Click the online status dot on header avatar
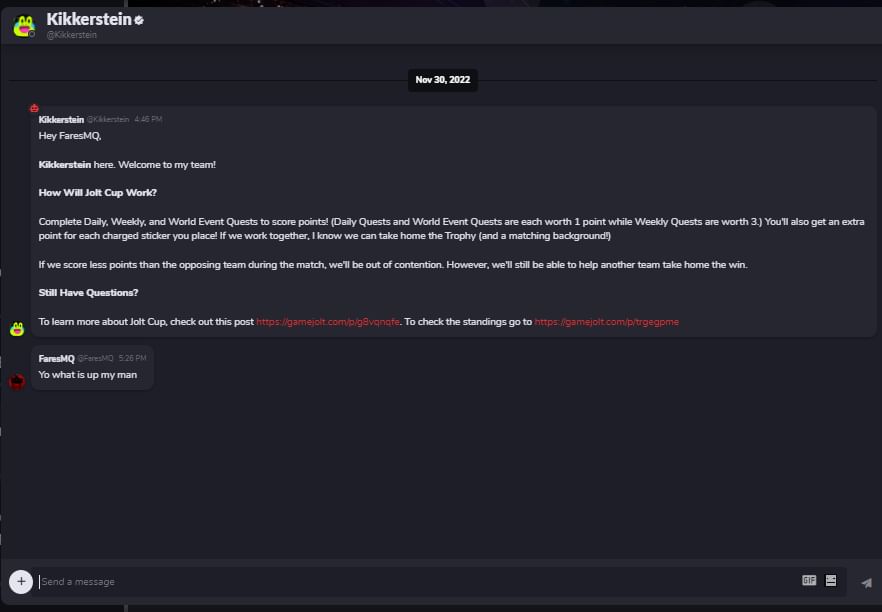This screenshot has height=612, width=882. pyautogui.click(x=32, y=34)
